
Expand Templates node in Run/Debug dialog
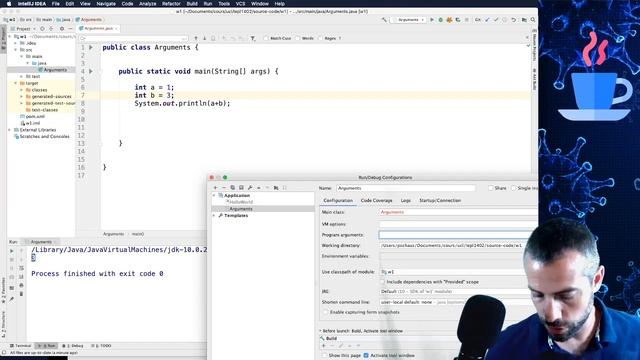tap(214, 216)
